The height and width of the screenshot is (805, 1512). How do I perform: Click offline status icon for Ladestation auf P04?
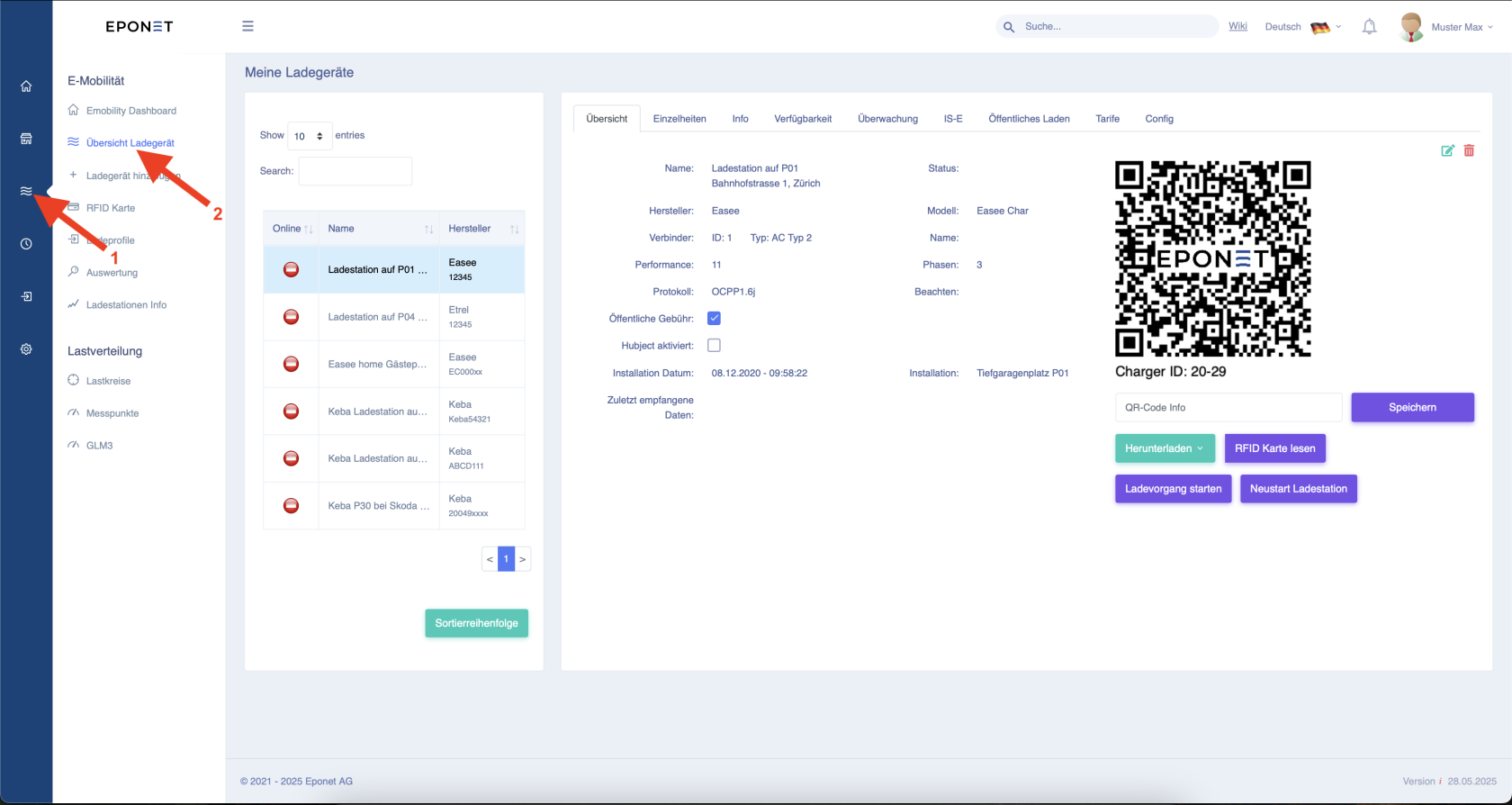(291, 317)
